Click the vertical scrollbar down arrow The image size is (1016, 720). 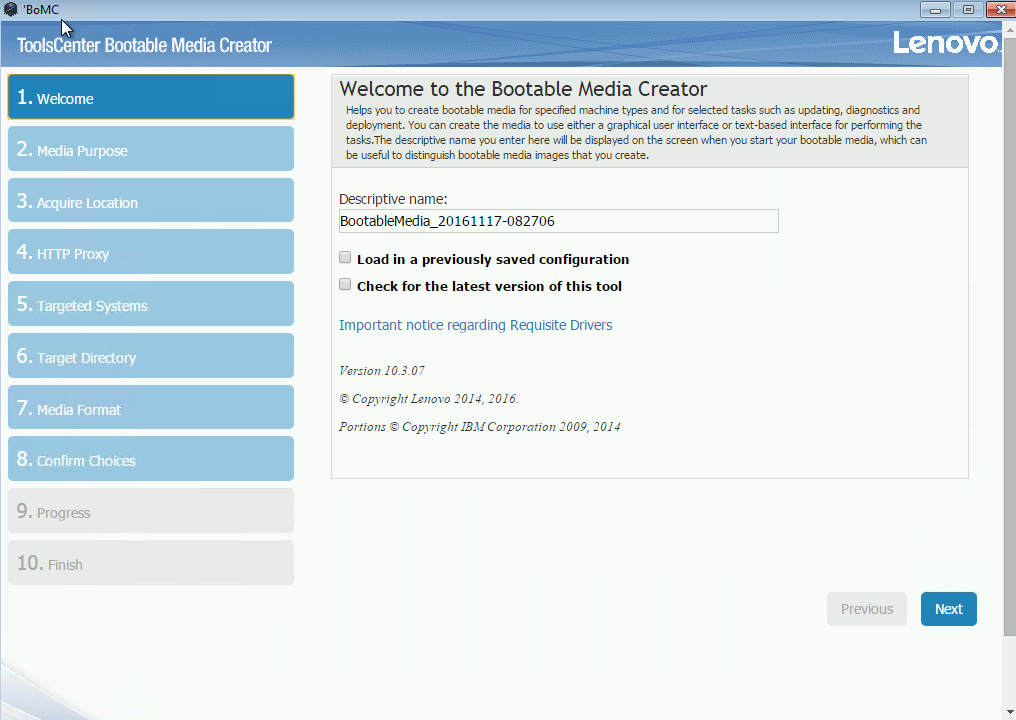1010,713
